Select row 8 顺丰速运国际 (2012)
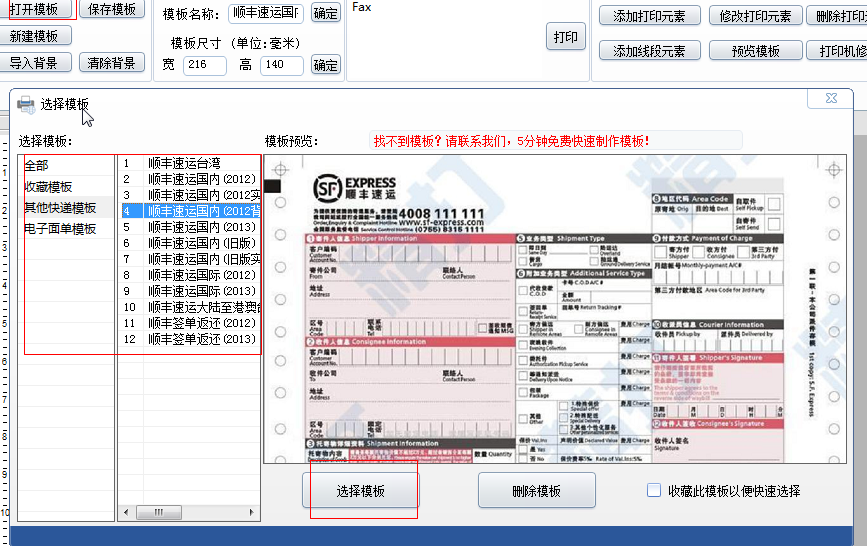Screen dimensions: 867x546 pyautogui.click(x=190, y=275)
